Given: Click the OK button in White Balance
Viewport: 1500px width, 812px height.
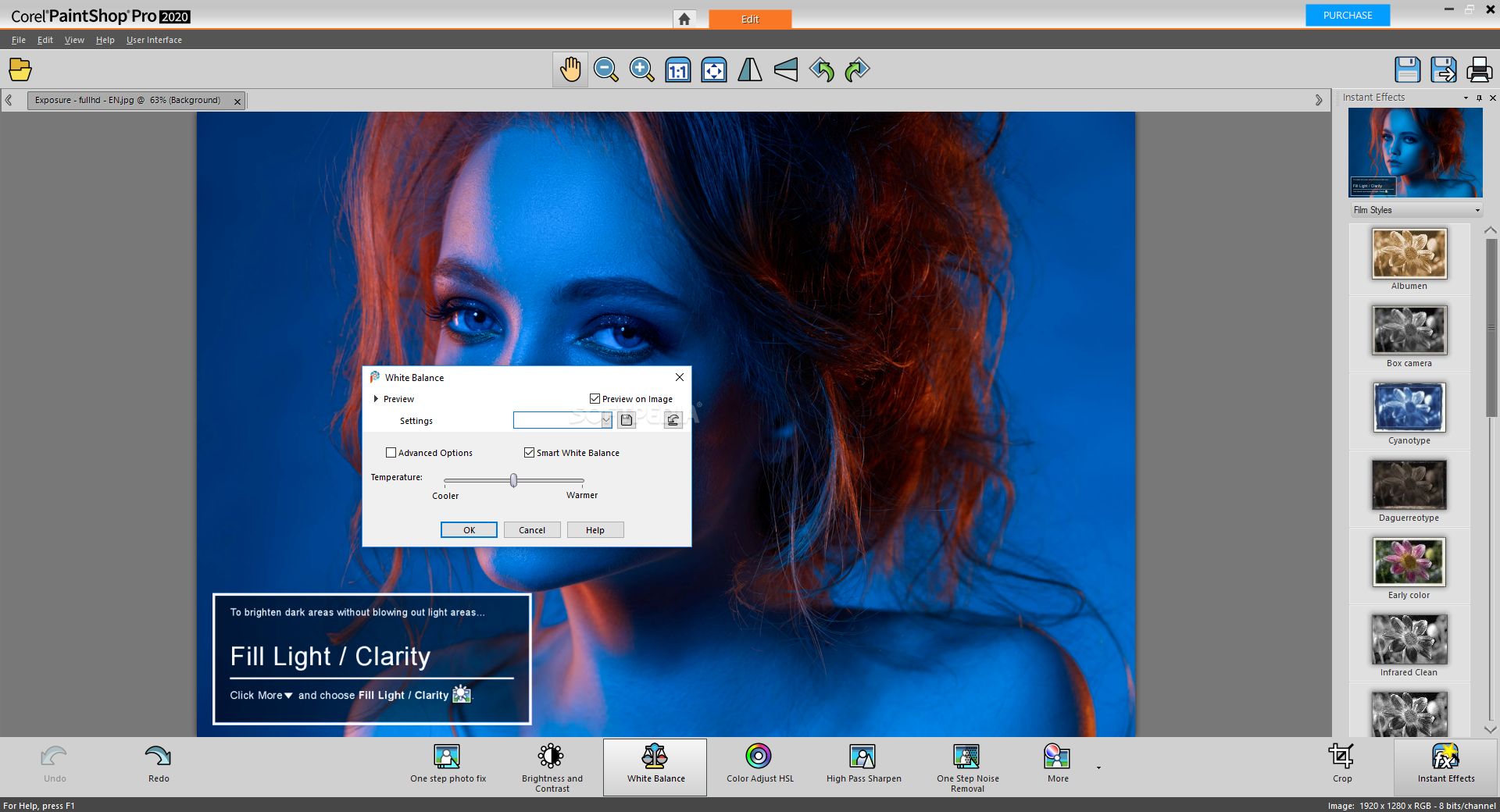Looking at the screenshot, I should tap(469, 529).
